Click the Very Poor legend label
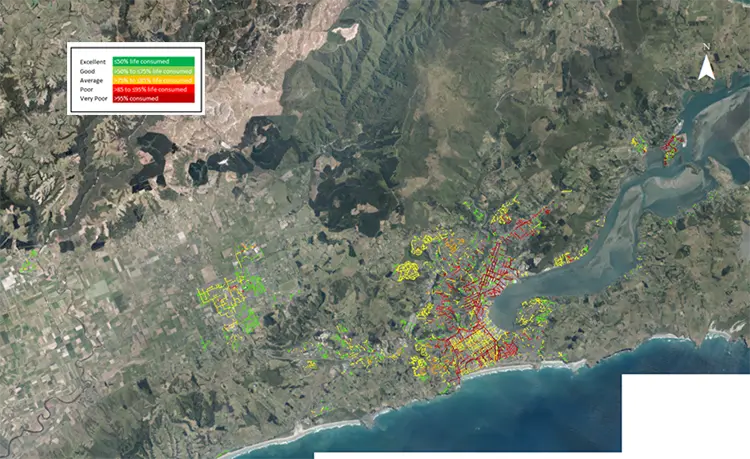The image size is (750, 459). point(92,98)
